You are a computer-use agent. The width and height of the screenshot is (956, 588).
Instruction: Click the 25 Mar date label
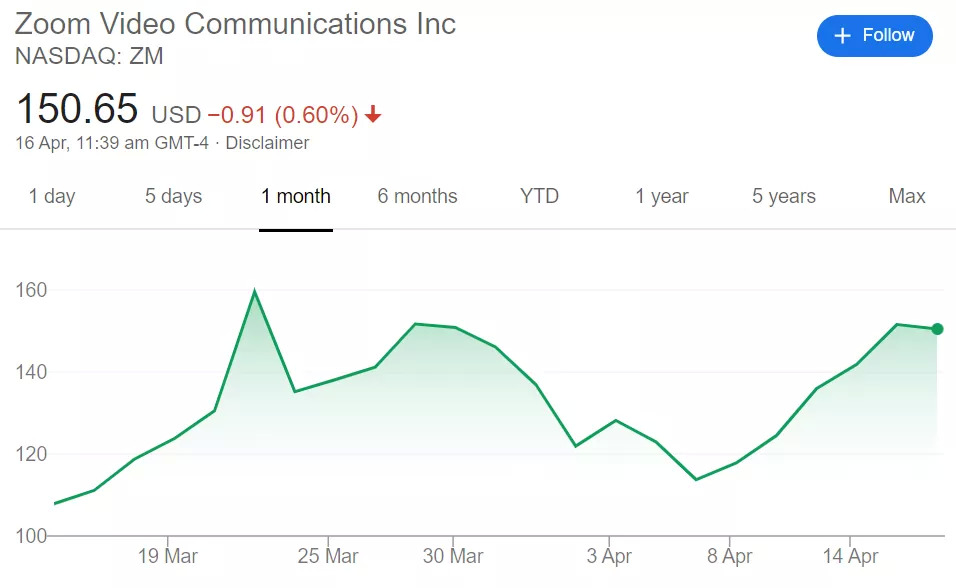tap(328, 556)
